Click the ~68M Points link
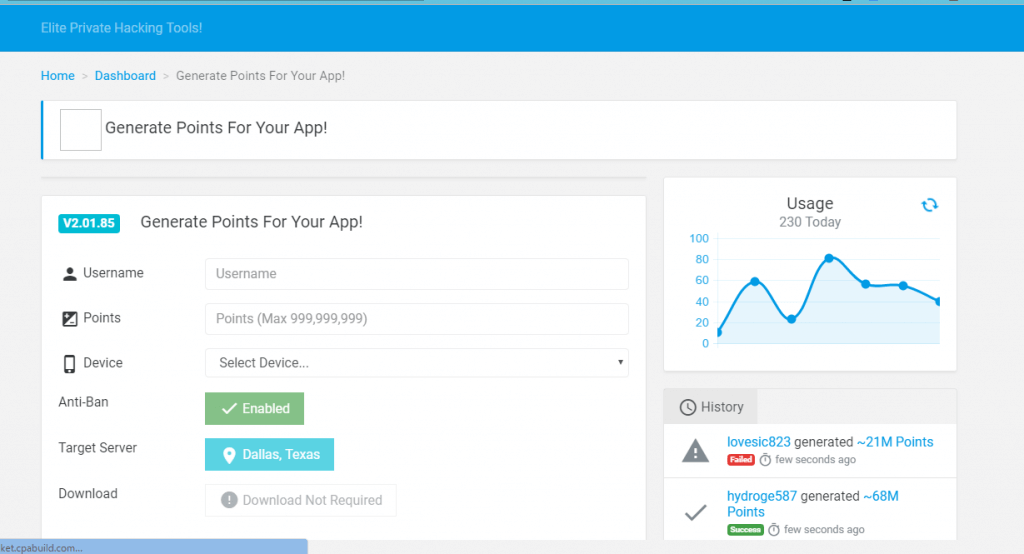 coord(812,504)
